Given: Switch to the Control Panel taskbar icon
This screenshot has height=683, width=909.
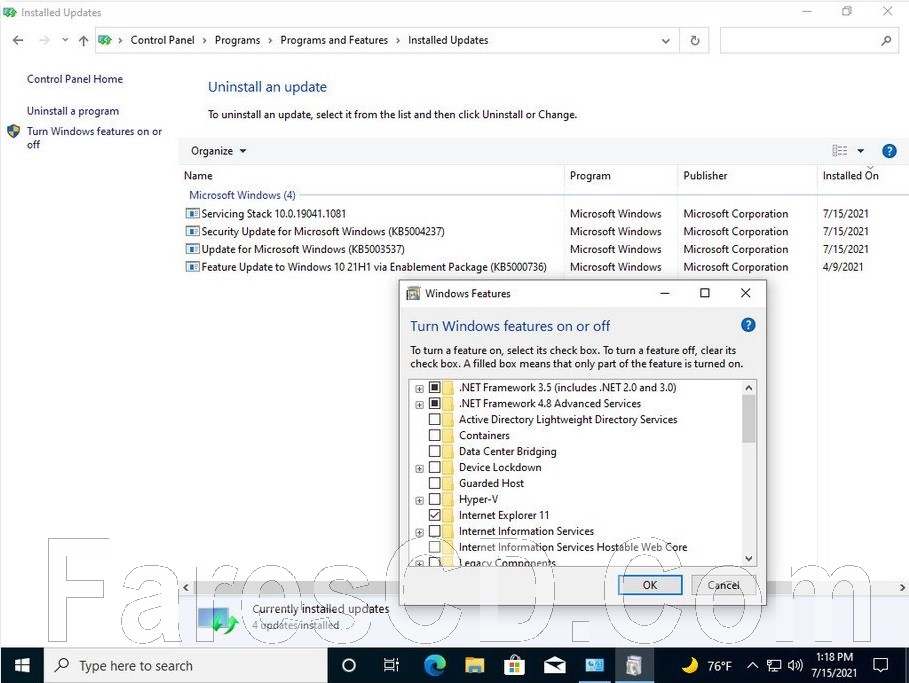Looking at the screenshot, I should click(594, 665).
